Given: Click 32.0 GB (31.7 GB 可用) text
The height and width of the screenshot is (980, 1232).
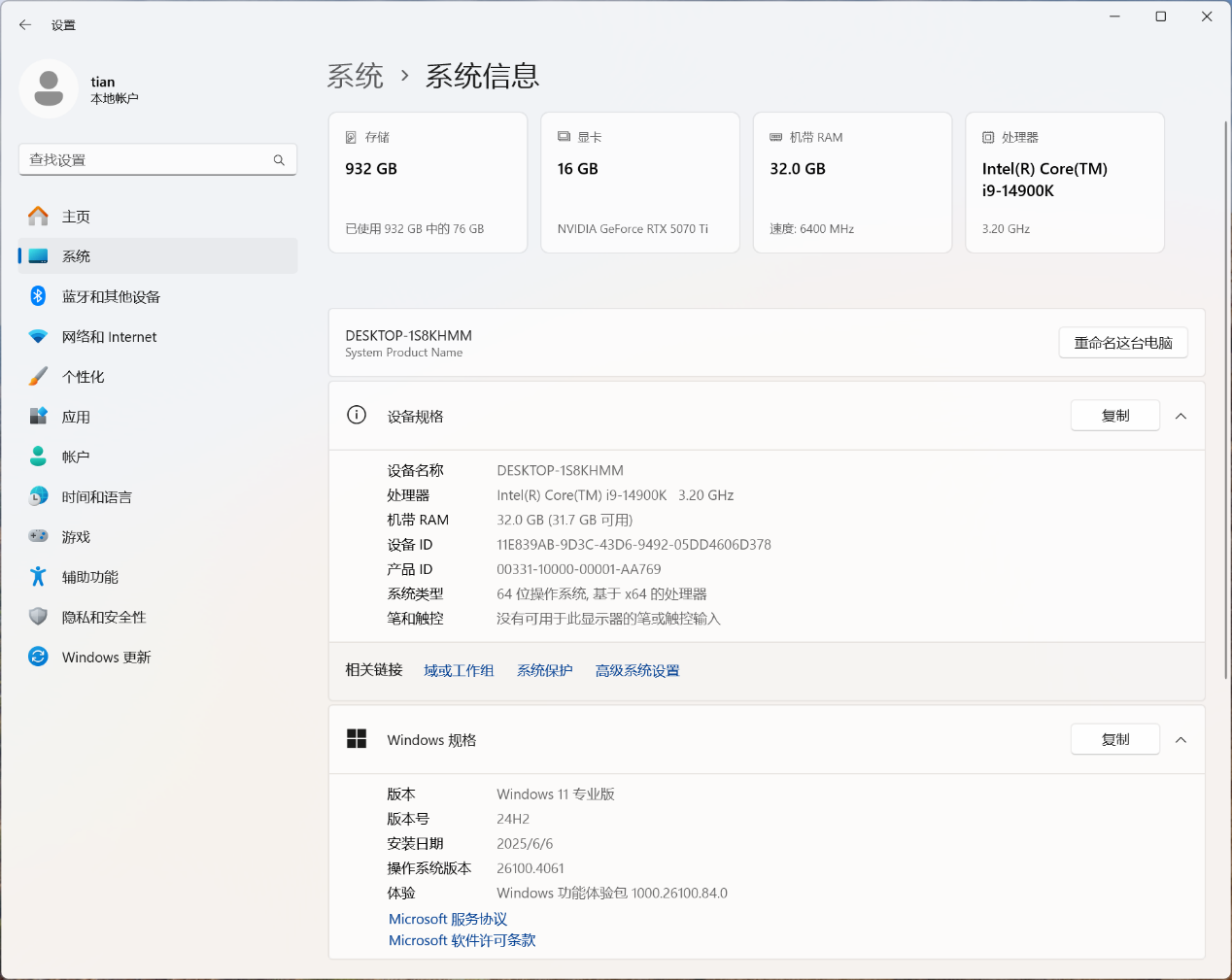Looking at the screenshot, I should tap(565, 521).
